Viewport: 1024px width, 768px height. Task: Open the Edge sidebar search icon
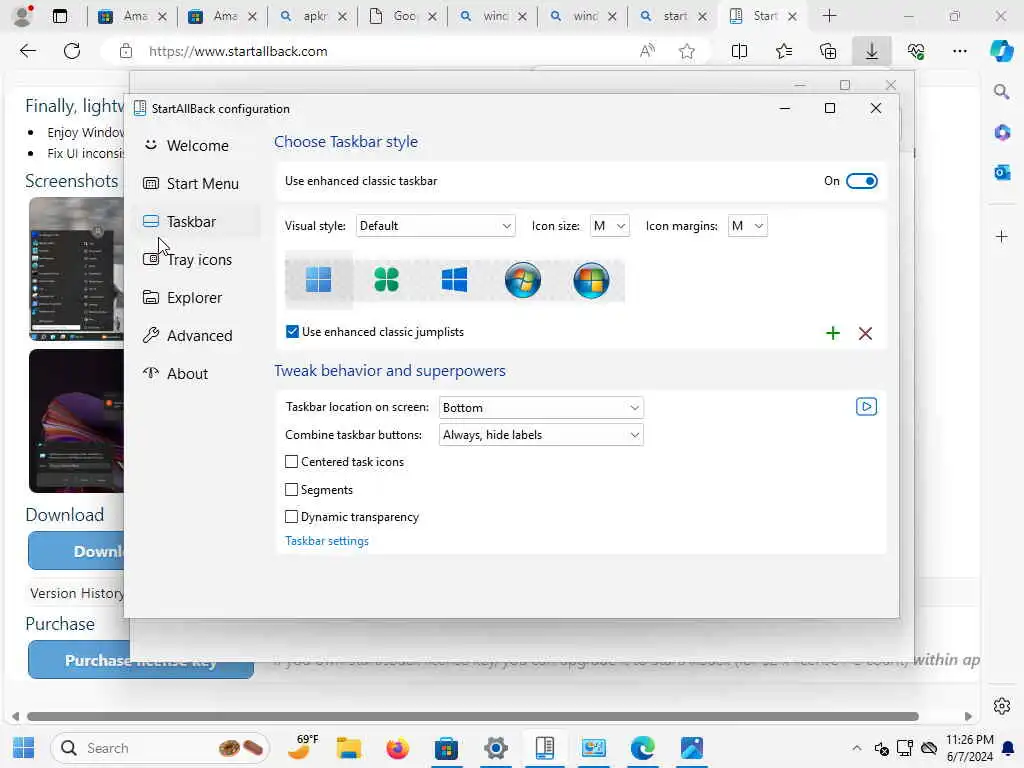click(1002, 91)
